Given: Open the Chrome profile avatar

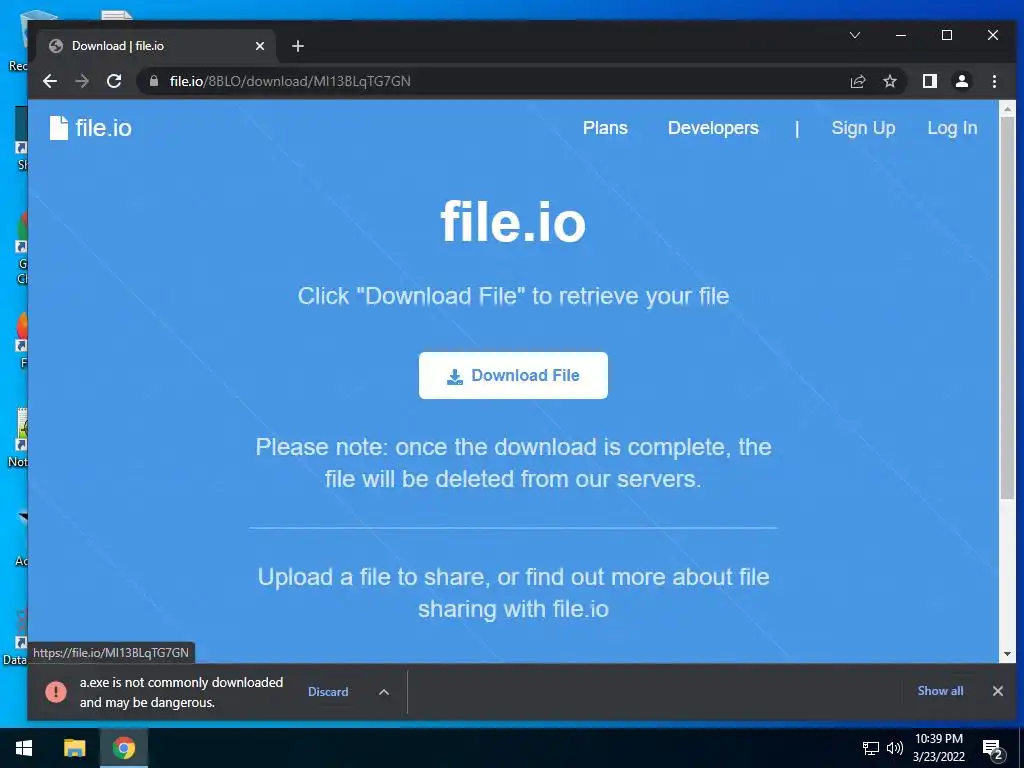Looking at the screenshot, I should (x=961, y=81).
